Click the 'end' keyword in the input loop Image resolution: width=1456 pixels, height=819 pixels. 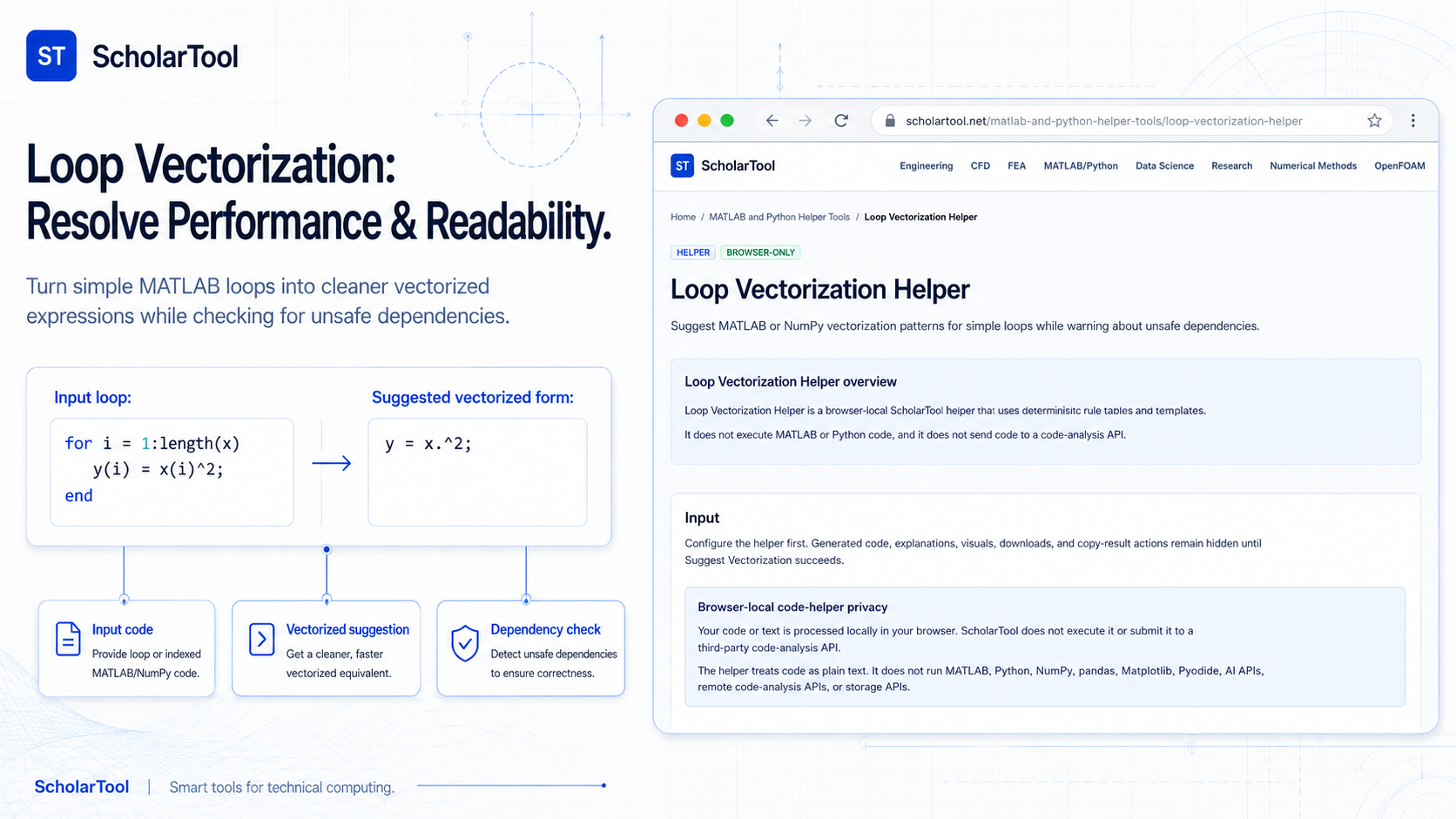pos(78,496)
